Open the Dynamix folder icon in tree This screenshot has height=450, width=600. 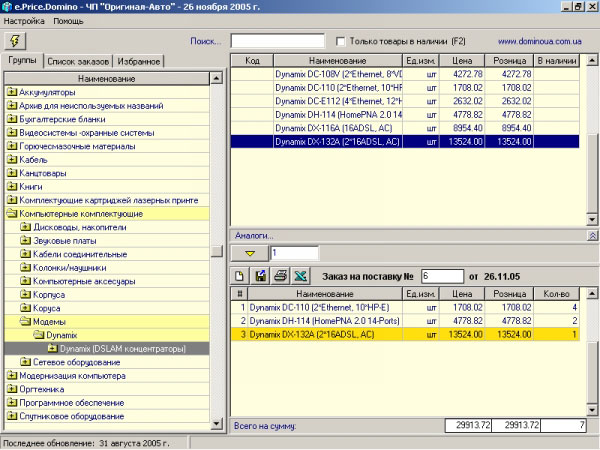[x=38, y=335]
